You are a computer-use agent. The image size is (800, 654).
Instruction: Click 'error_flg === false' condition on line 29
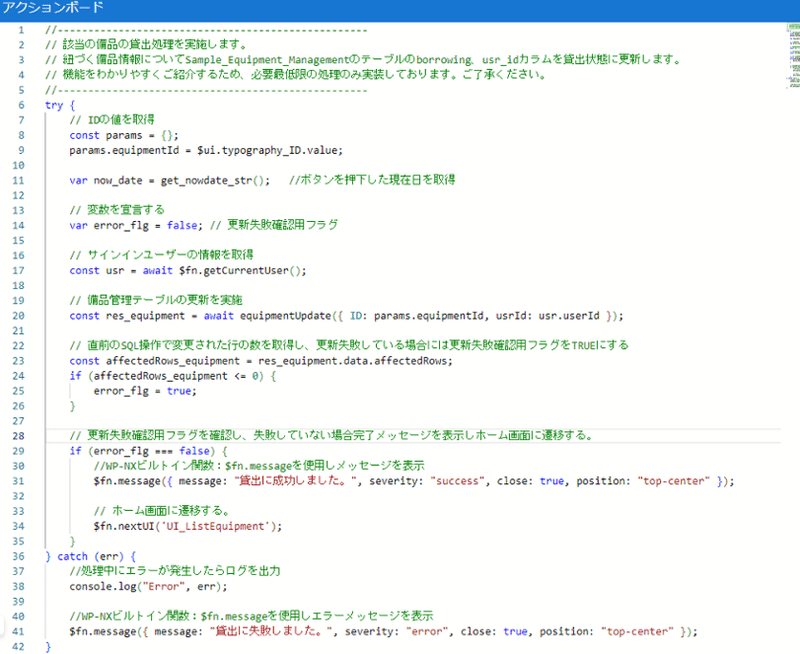coord(152,451)
